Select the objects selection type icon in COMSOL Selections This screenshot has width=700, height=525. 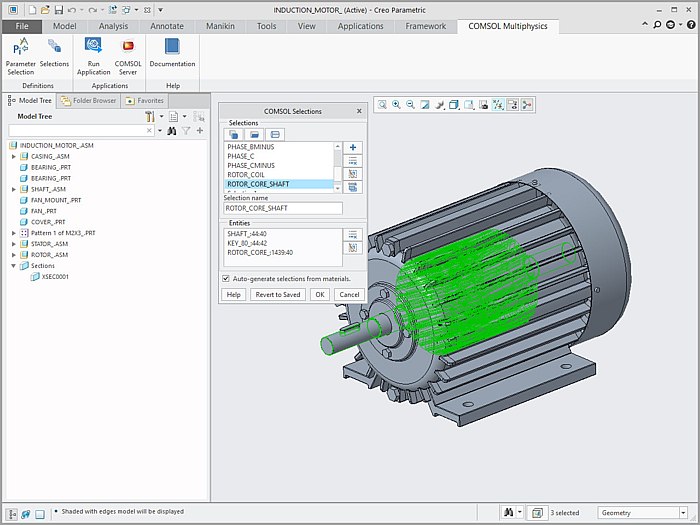233,134
